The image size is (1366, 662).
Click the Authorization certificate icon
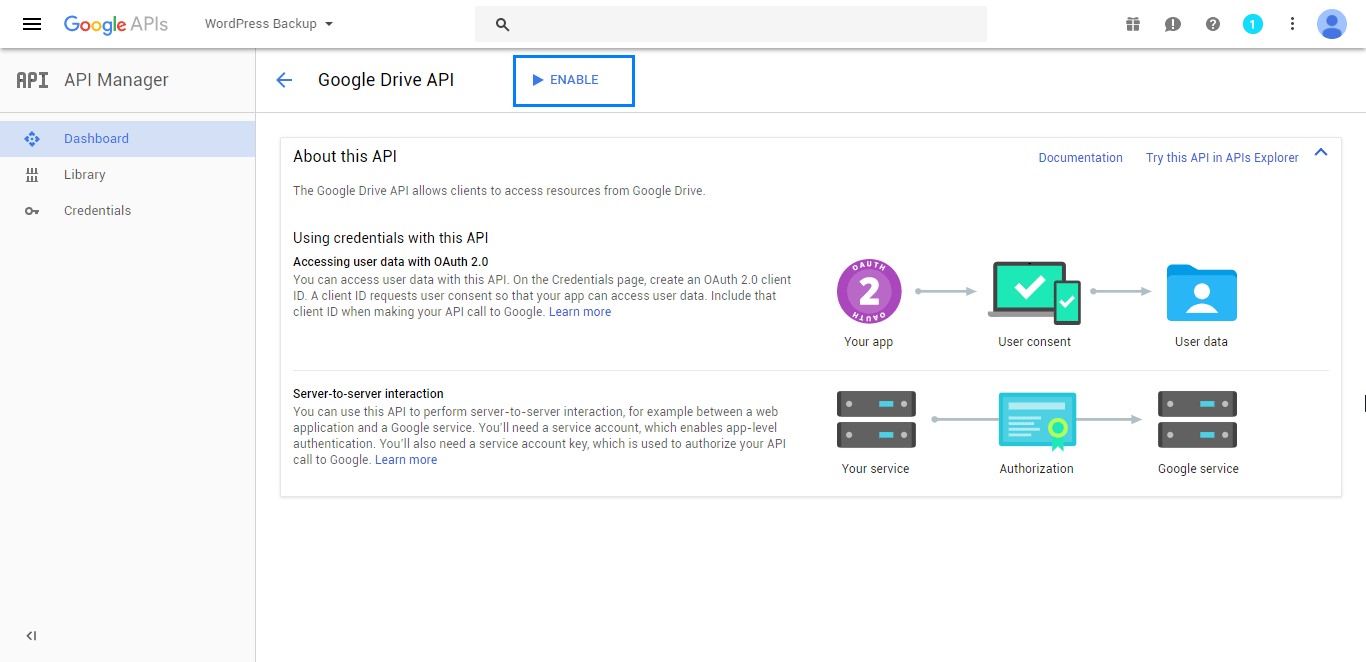tap(1037, 421)
